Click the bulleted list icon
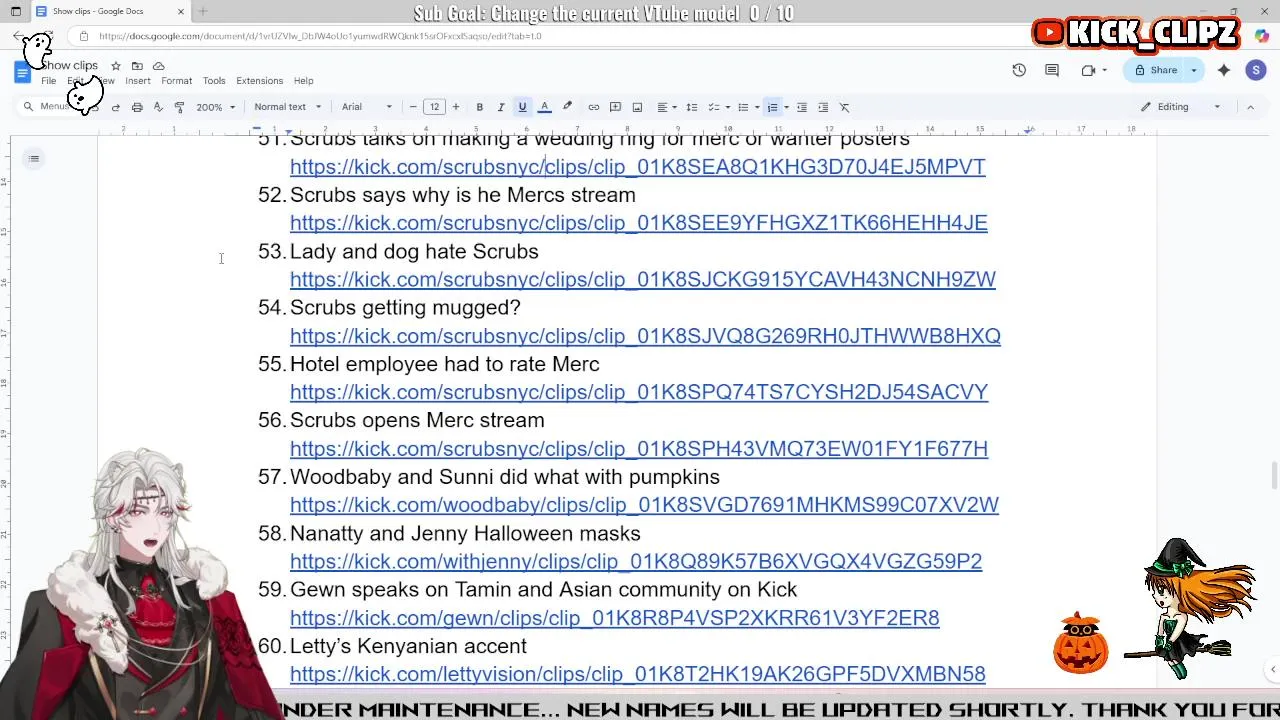This screenshot has width=1280, height=720. pos(742,107)
